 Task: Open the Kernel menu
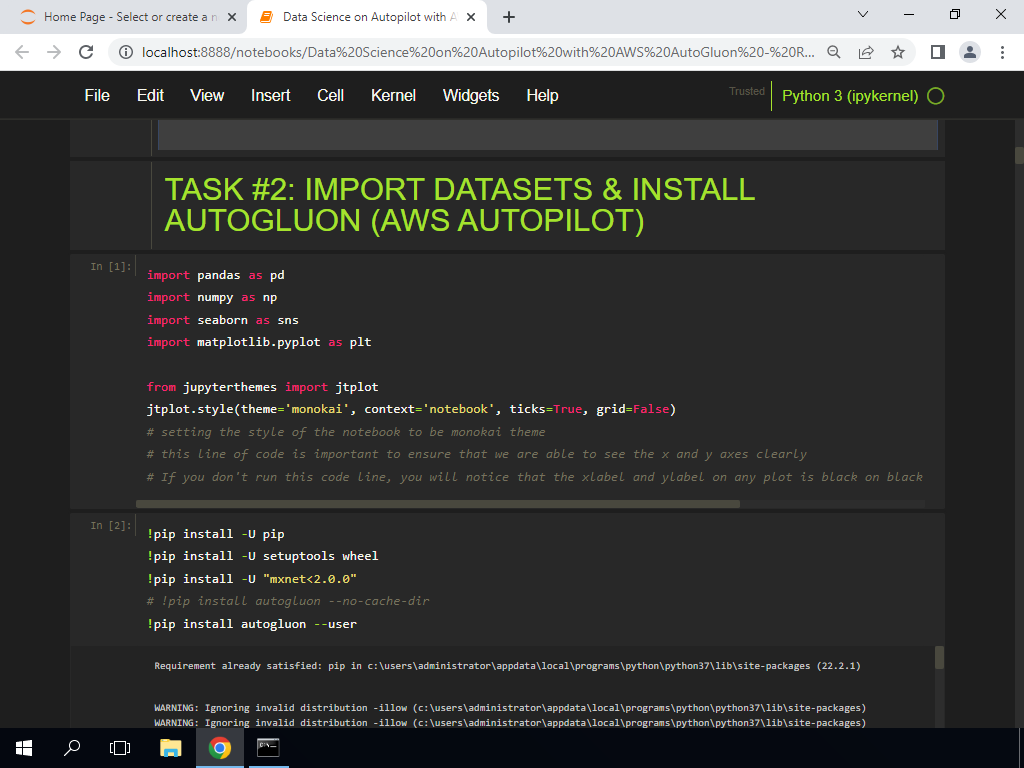pyautogui.click(x=393, y=95)
